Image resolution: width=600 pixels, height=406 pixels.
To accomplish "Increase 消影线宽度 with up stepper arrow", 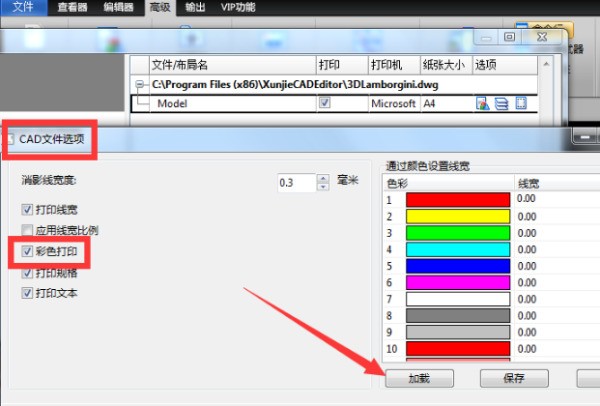I will tap(323, 178).
